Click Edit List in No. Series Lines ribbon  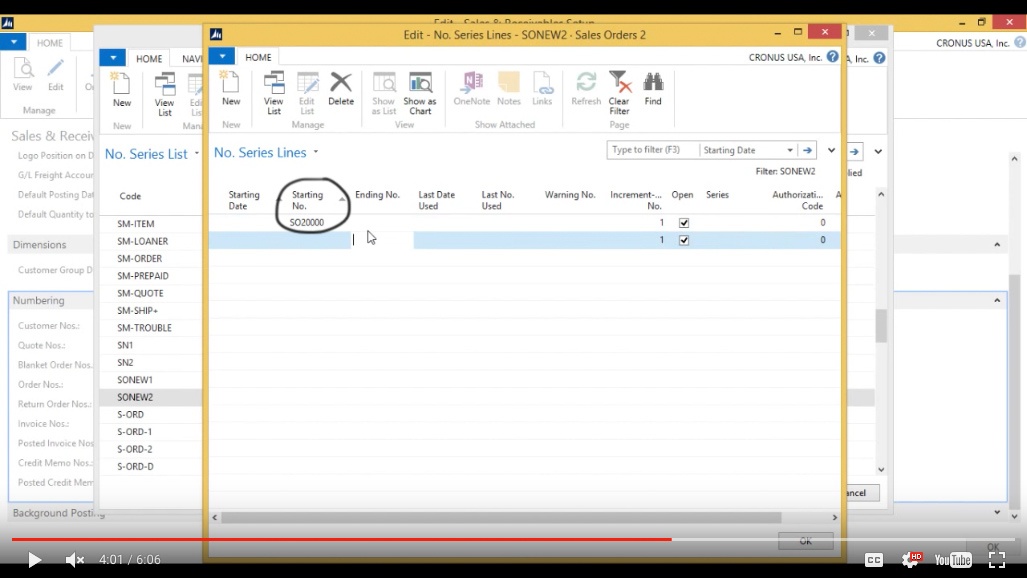pos(307,93)
